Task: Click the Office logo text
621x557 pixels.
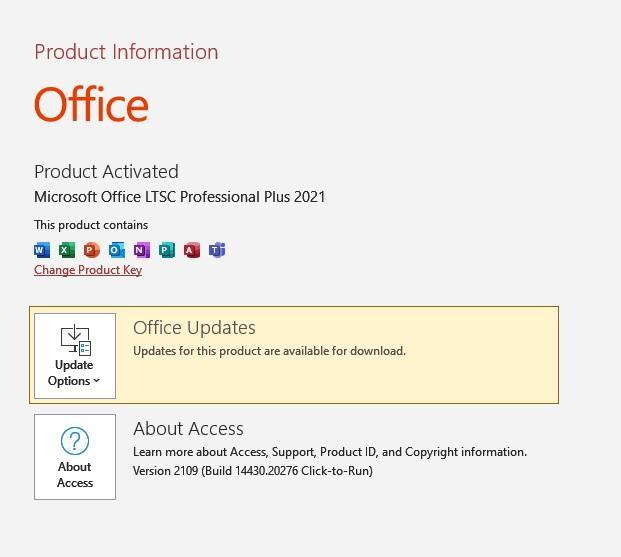Action: click(91, 105)
